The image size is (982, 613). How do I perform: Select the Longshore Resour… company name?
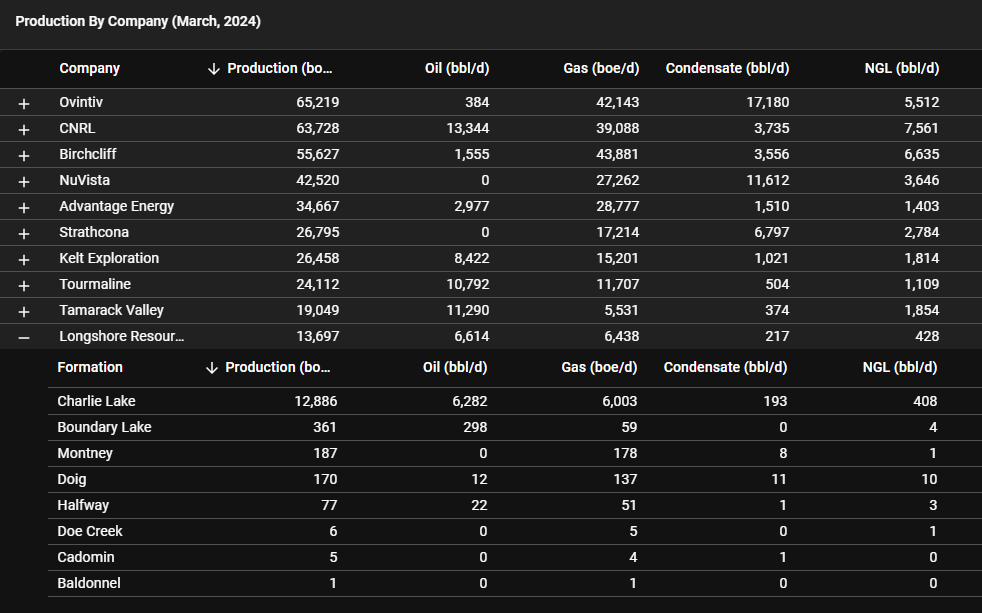121,336
